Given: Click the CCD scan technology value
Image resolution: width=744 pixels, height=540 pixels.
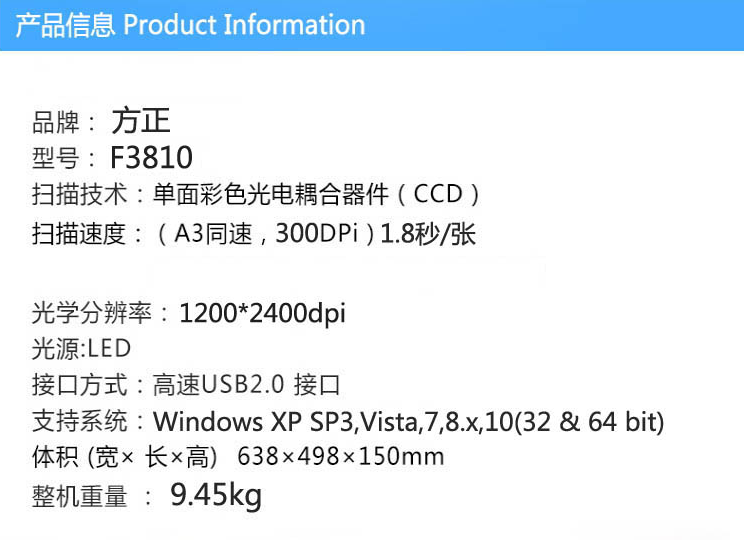Looking at the screenshot, I should coord(316,194).
